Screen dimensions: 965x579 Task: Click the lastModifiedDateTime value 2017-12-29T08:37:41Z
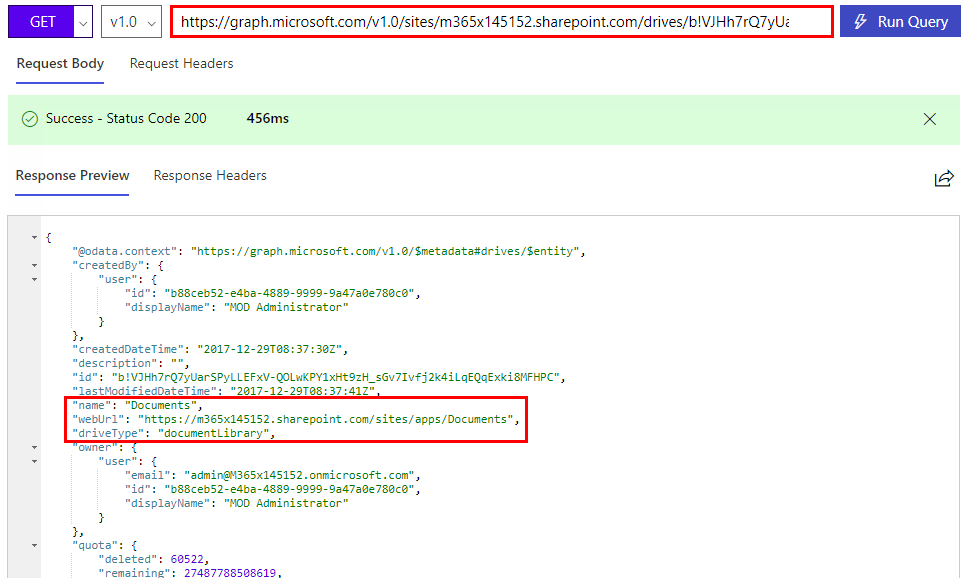coord(303,391)
